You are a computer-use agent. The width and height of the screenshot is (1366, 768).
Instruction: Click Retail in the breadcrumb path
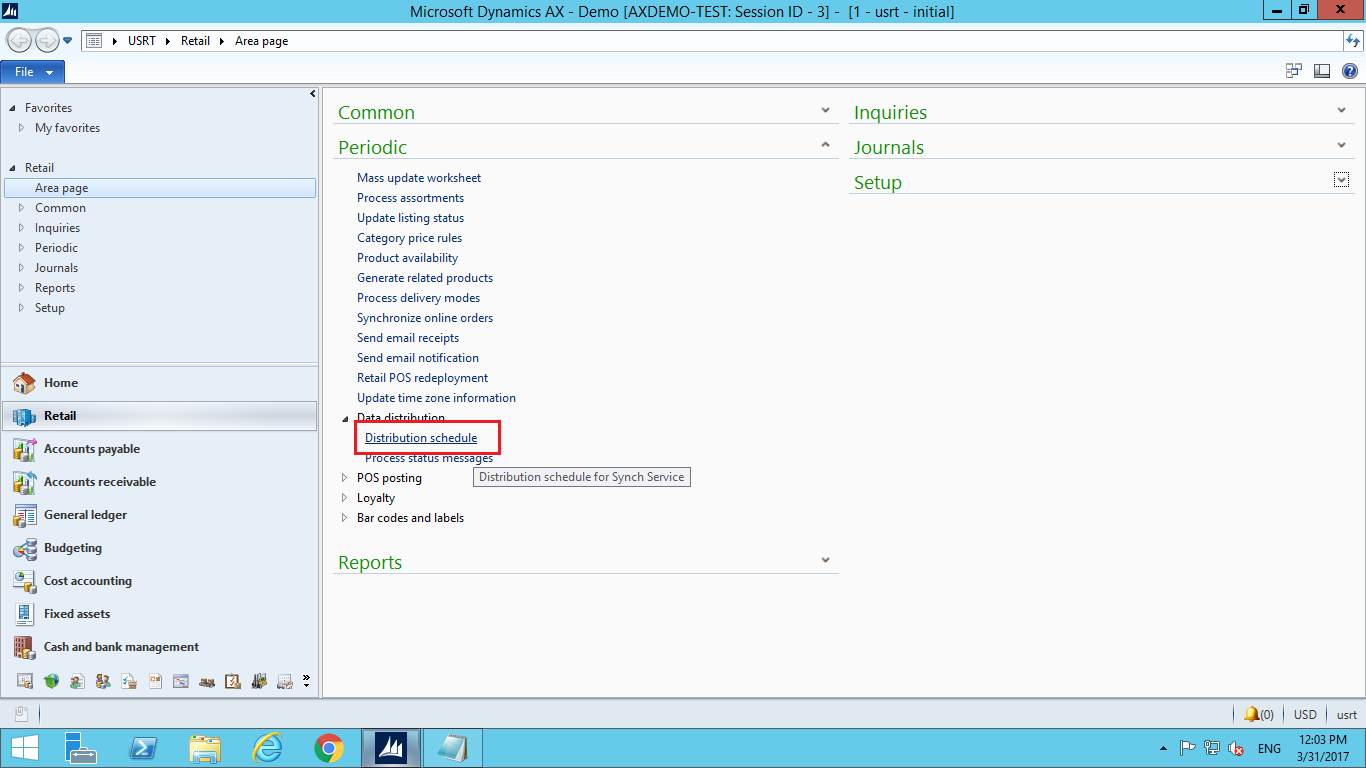coord(195,41)
